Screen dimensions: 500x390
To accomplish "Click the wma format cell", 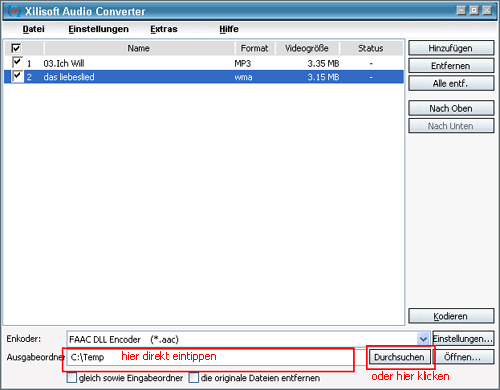I will pyautogui.click(x=243, y=77).
